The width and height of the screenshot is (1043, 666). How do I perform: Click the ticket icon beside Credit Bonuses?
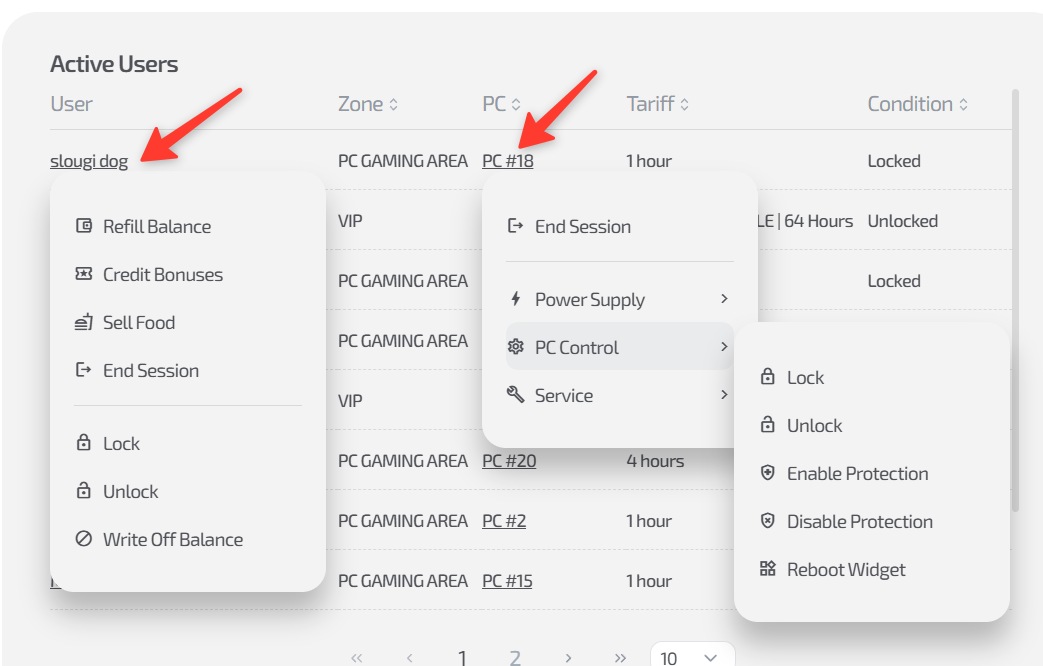coord(84,274)
